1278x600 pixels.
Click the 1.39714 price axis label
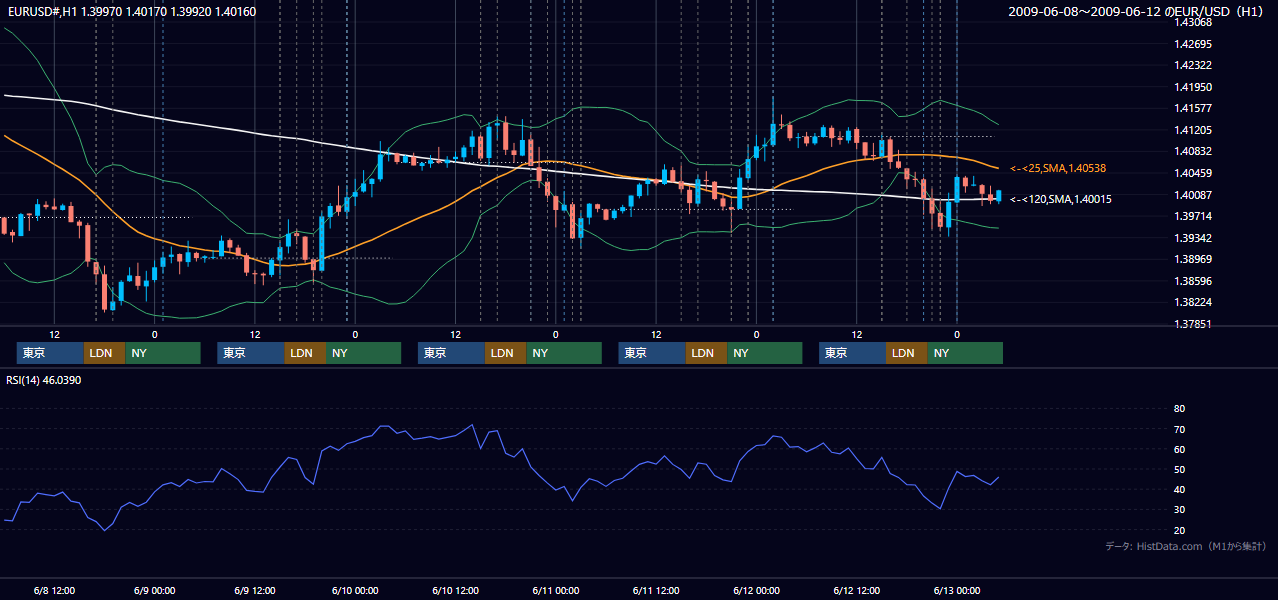point(1193,216)
